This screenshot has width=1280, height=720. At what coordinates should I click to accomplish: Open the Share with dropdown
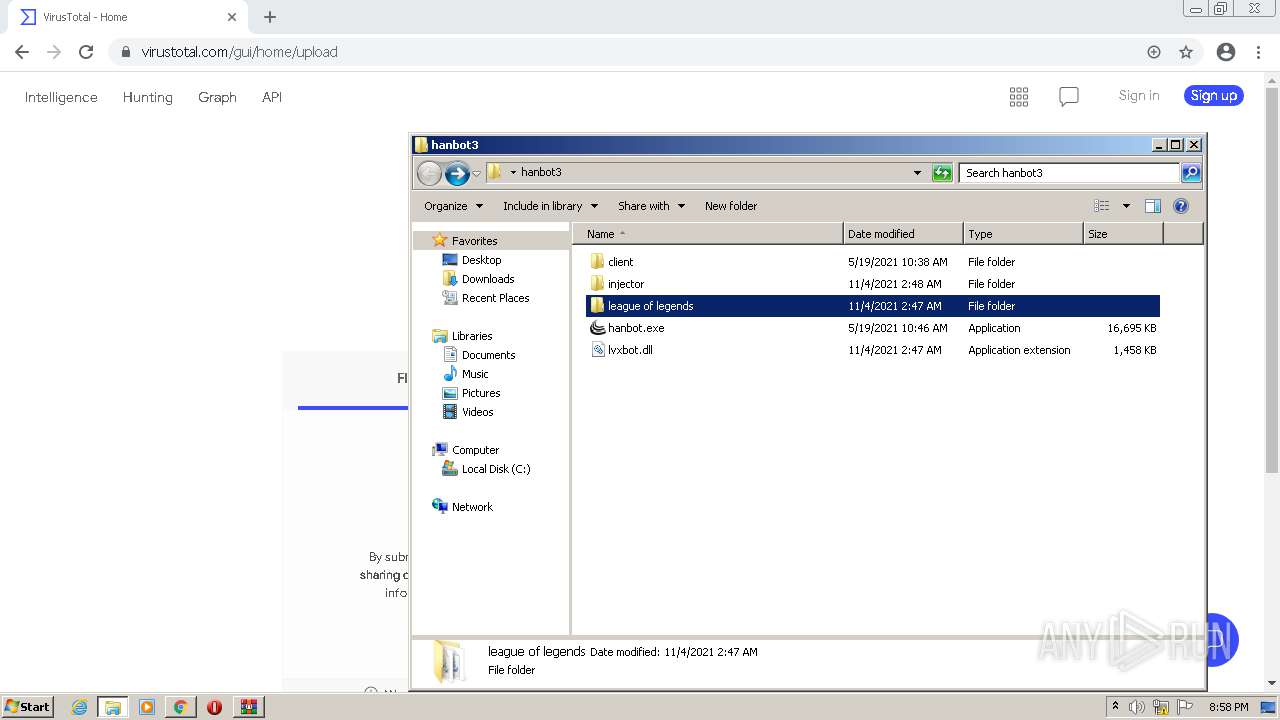651,206
